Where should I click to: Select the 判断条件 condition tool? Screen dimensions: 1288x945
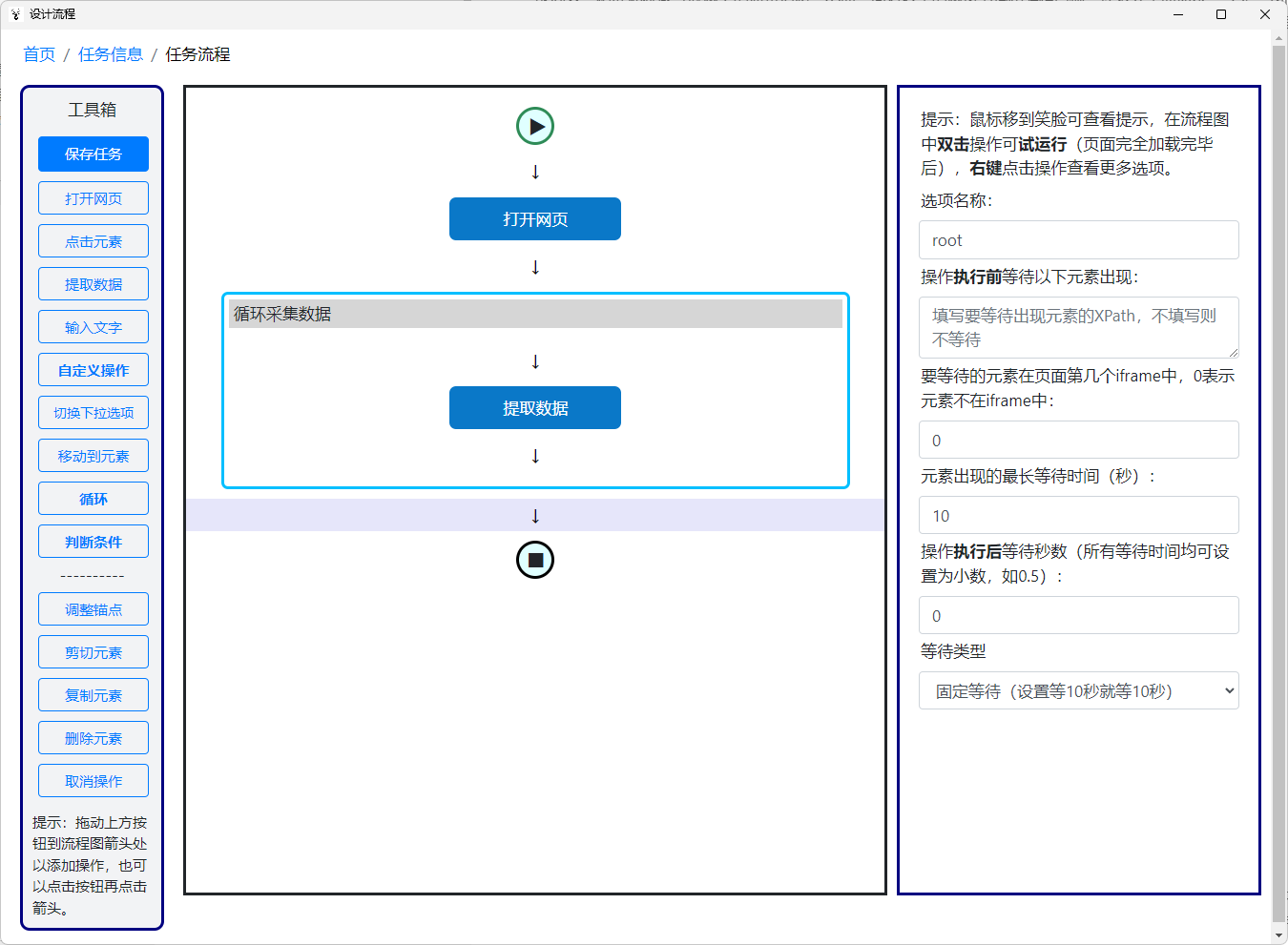click(93, 541)
